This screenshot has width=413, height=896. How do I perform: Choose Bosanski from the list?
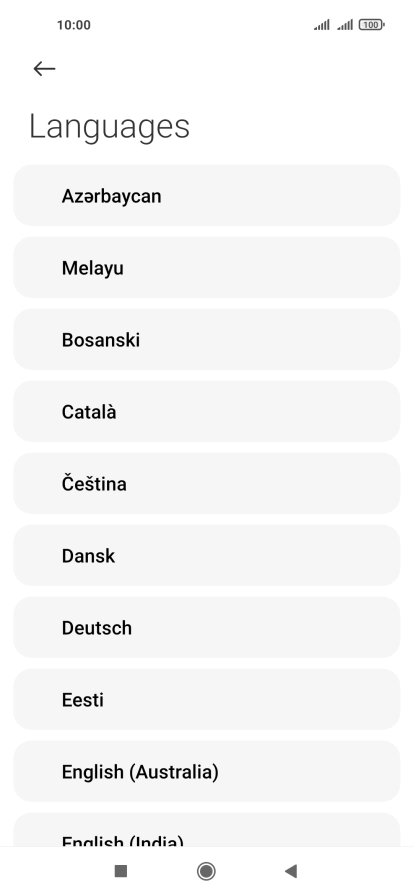[206, 339]
